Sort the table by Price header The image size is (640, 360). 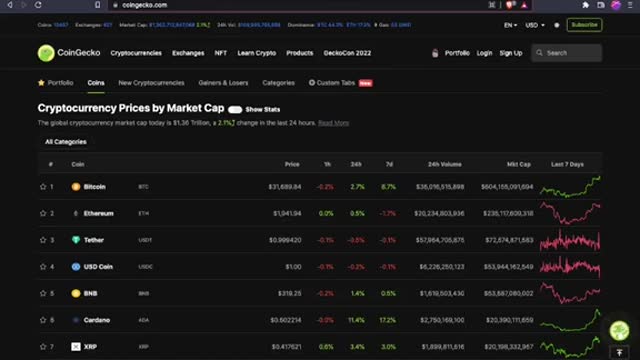pyautogui.click(x=292, y=164)
